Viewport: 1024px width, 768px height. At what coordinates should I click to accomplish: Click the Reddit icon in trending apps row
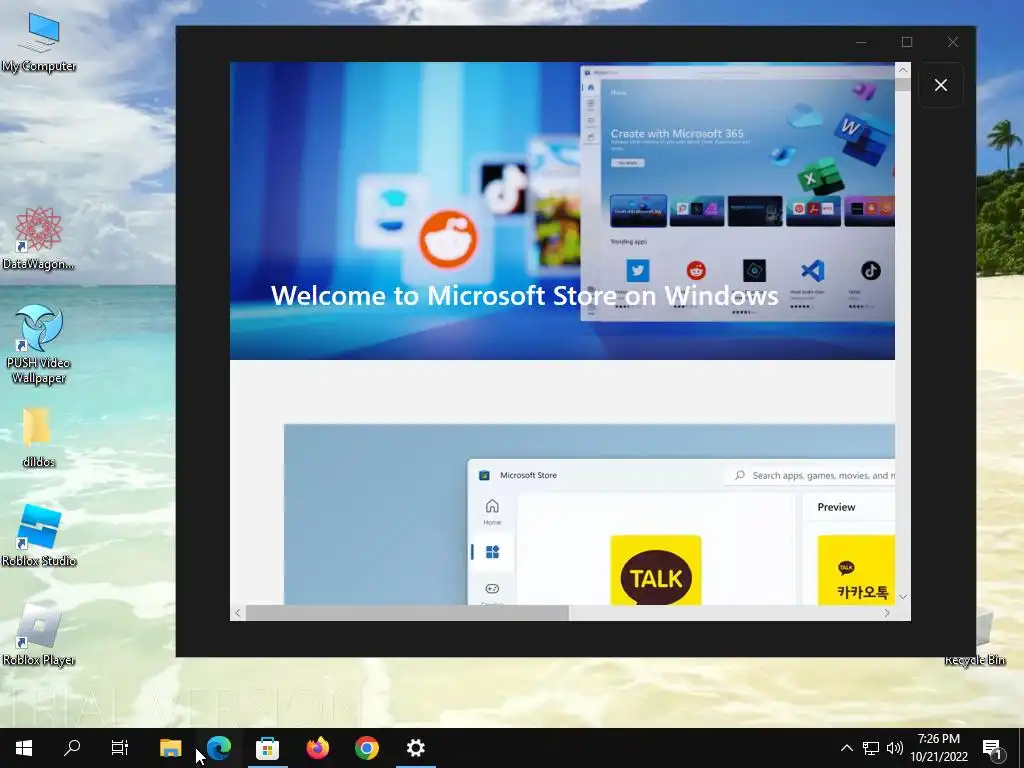coord(696,270)
